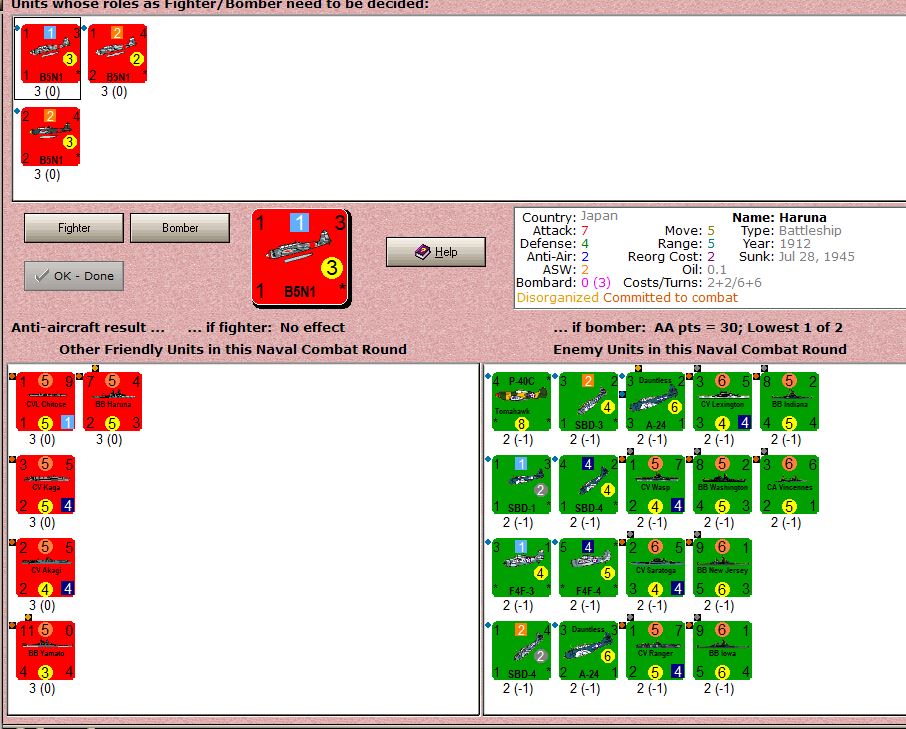The image size is (906, 729).
Task: Inspect the SBD-4 counter with navy 4
Action: point(588,485)
